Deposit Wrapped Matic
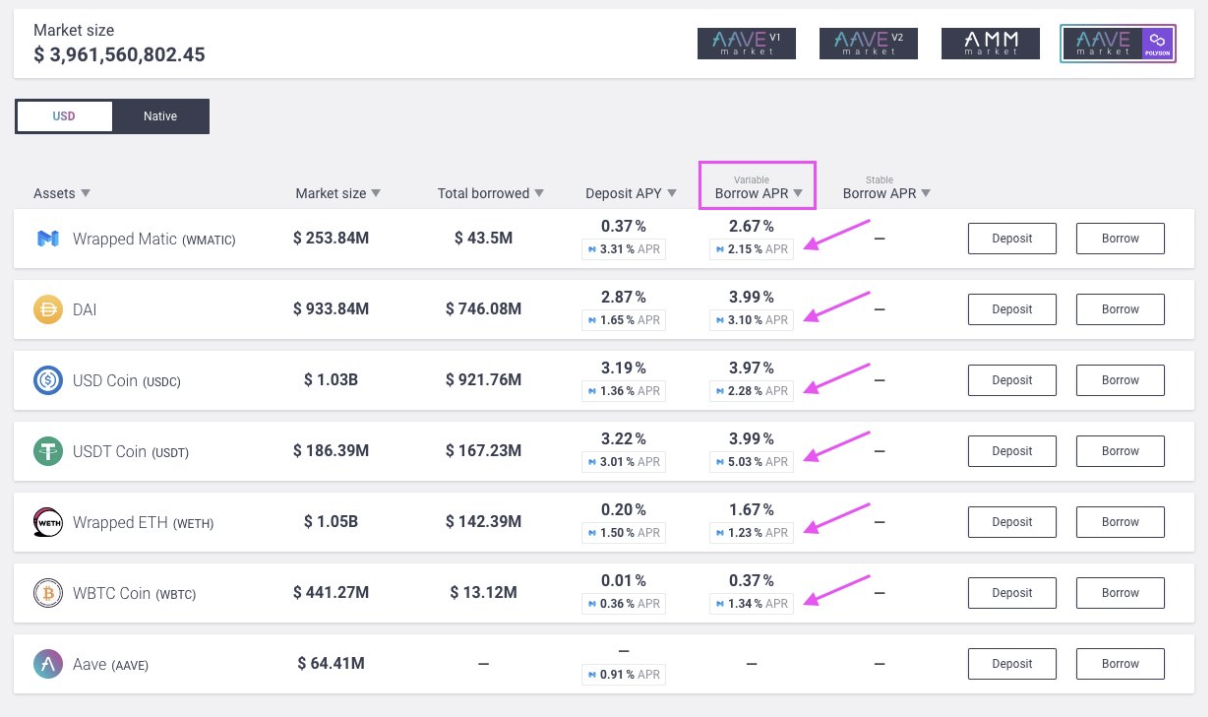 (x=1012, y=239)
